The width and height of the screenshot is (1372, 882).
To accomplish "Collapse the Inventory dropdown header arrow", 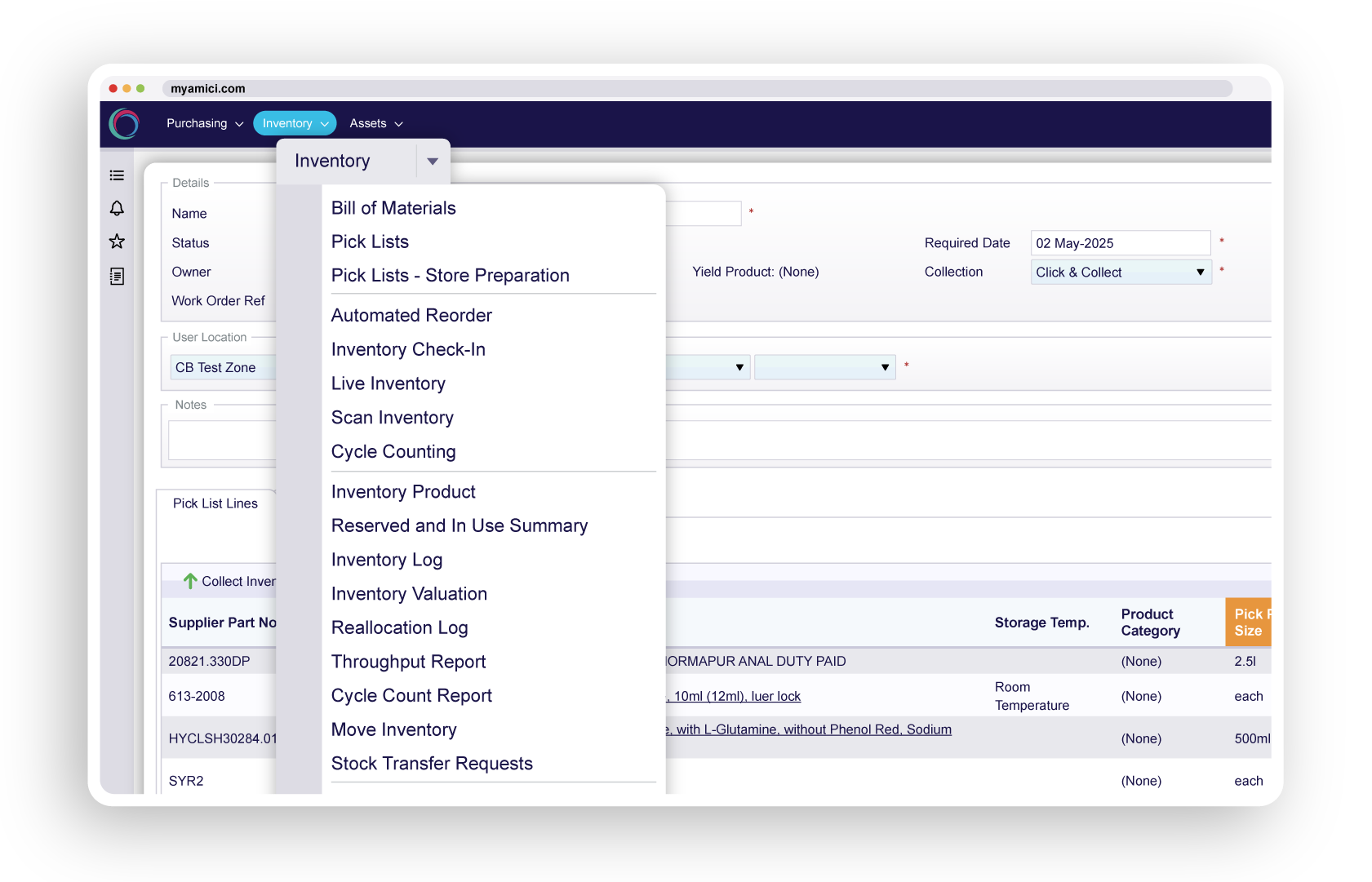I will [x=433, y=161].
